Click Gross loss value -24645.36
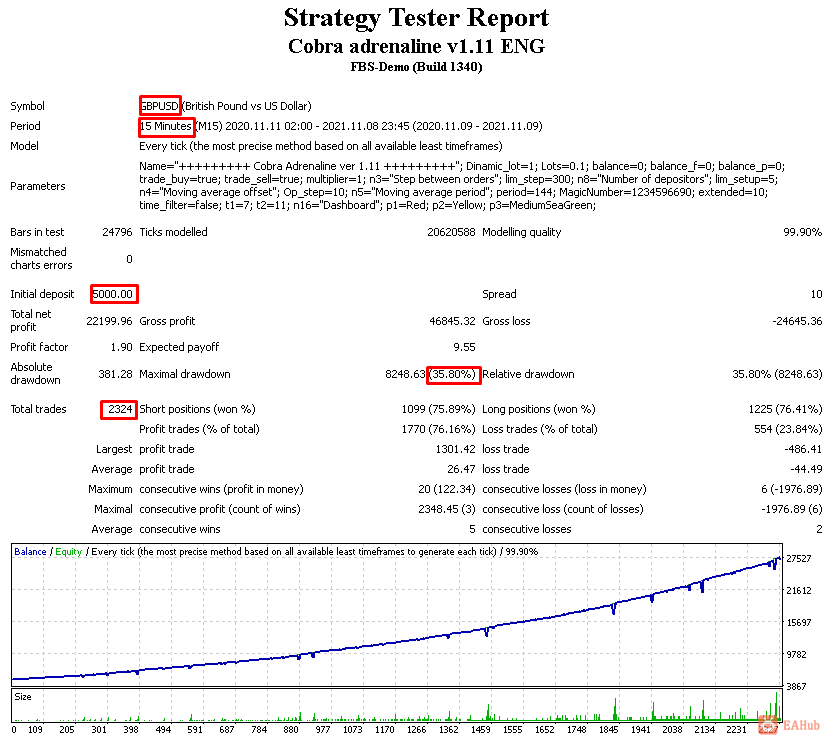This screenshot has height=740, width=829. [x=797, y=321]
